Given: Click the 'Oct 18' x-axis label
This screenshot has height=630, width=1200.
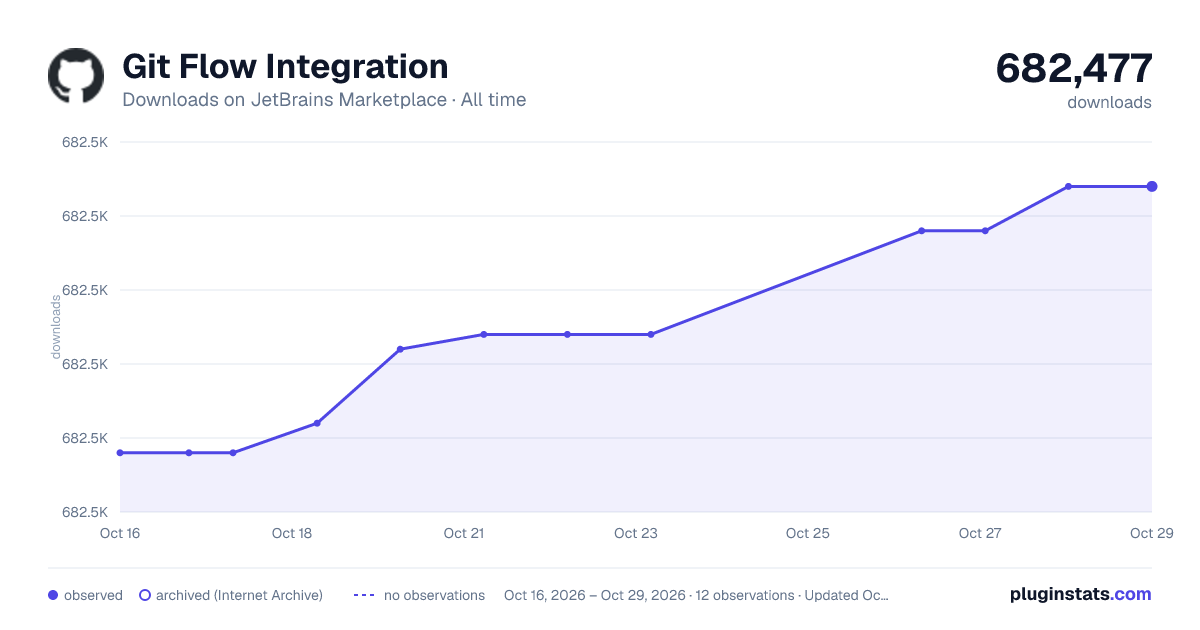Looking at the screenshot, I should coord(292,533).
